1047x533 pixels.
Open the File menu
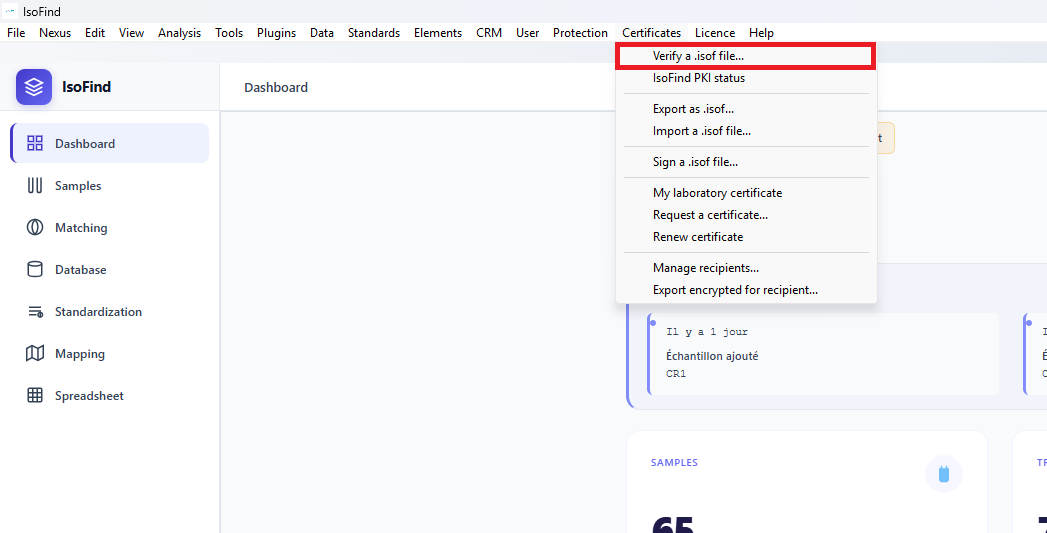(16, 33)
